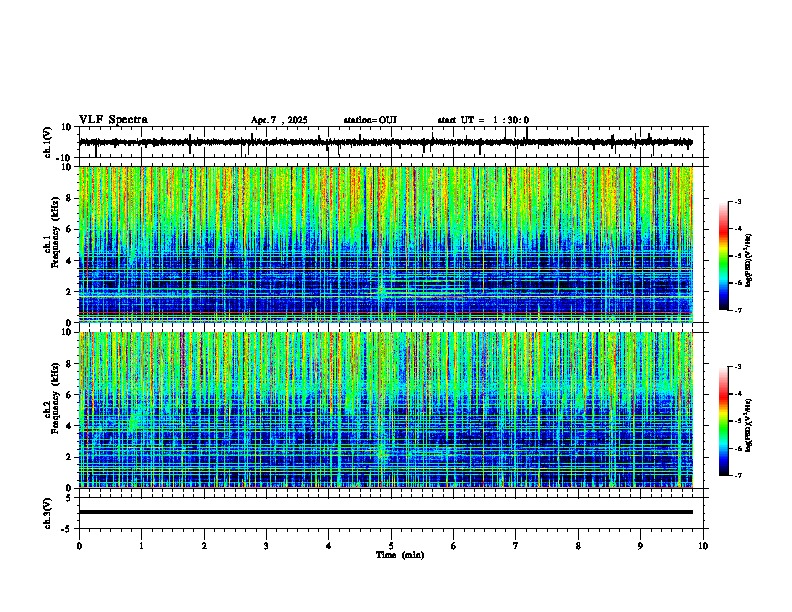Click the "-7" label on ch.2 color bar
The width and height of the screenshot is (792, 612).
(x=737, y=476)
